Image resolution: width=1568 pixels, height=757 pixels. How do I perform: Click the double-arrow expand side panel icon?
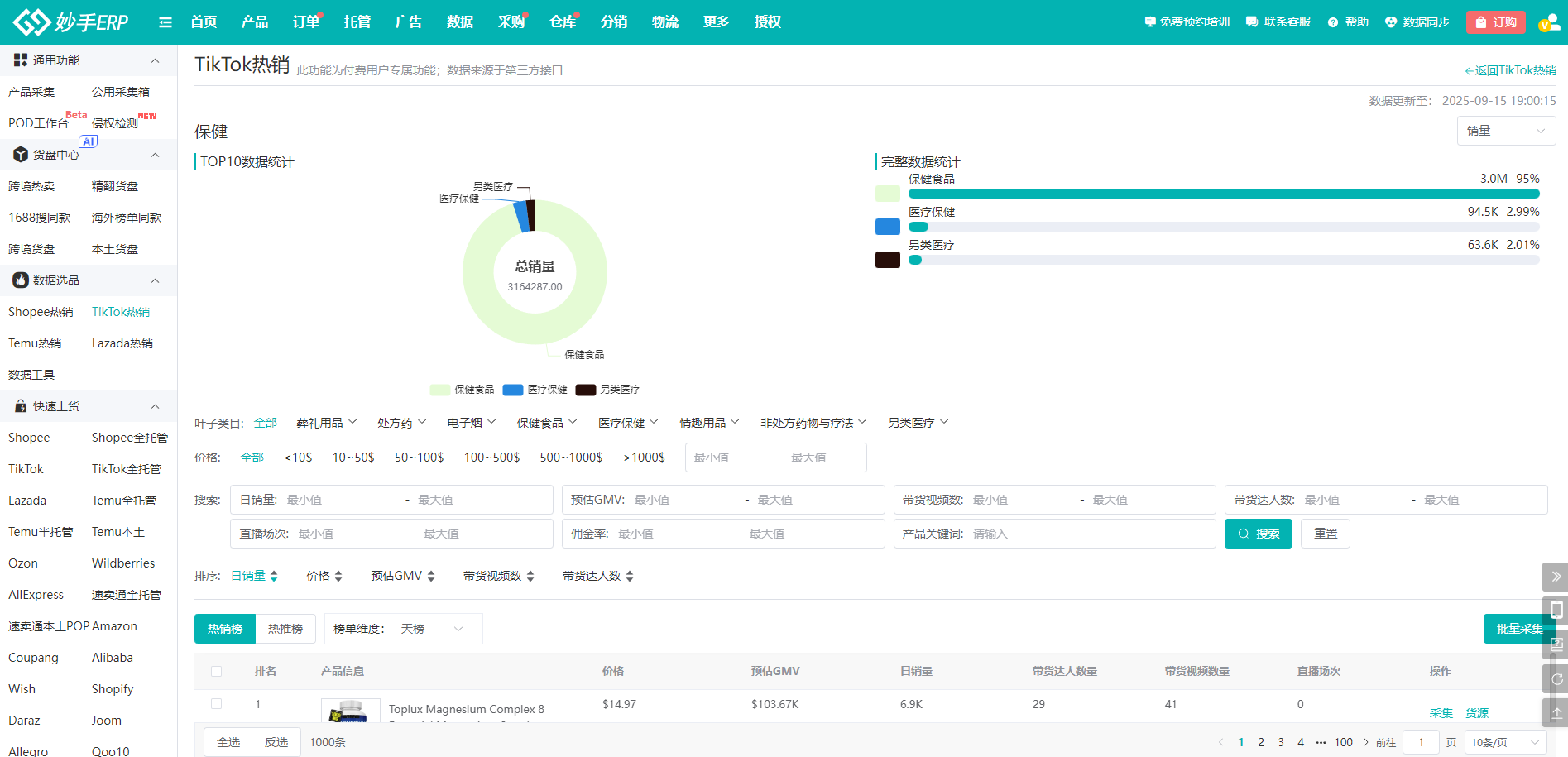(1556, 577)
